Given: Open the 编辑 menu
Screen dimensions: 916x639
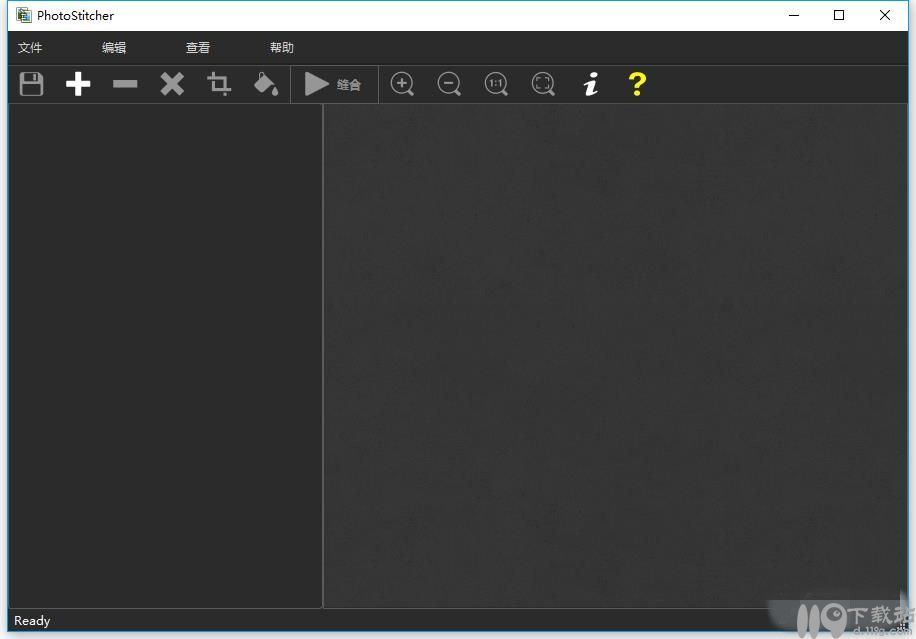Looking at the screenshot, I should coord(114,48).
